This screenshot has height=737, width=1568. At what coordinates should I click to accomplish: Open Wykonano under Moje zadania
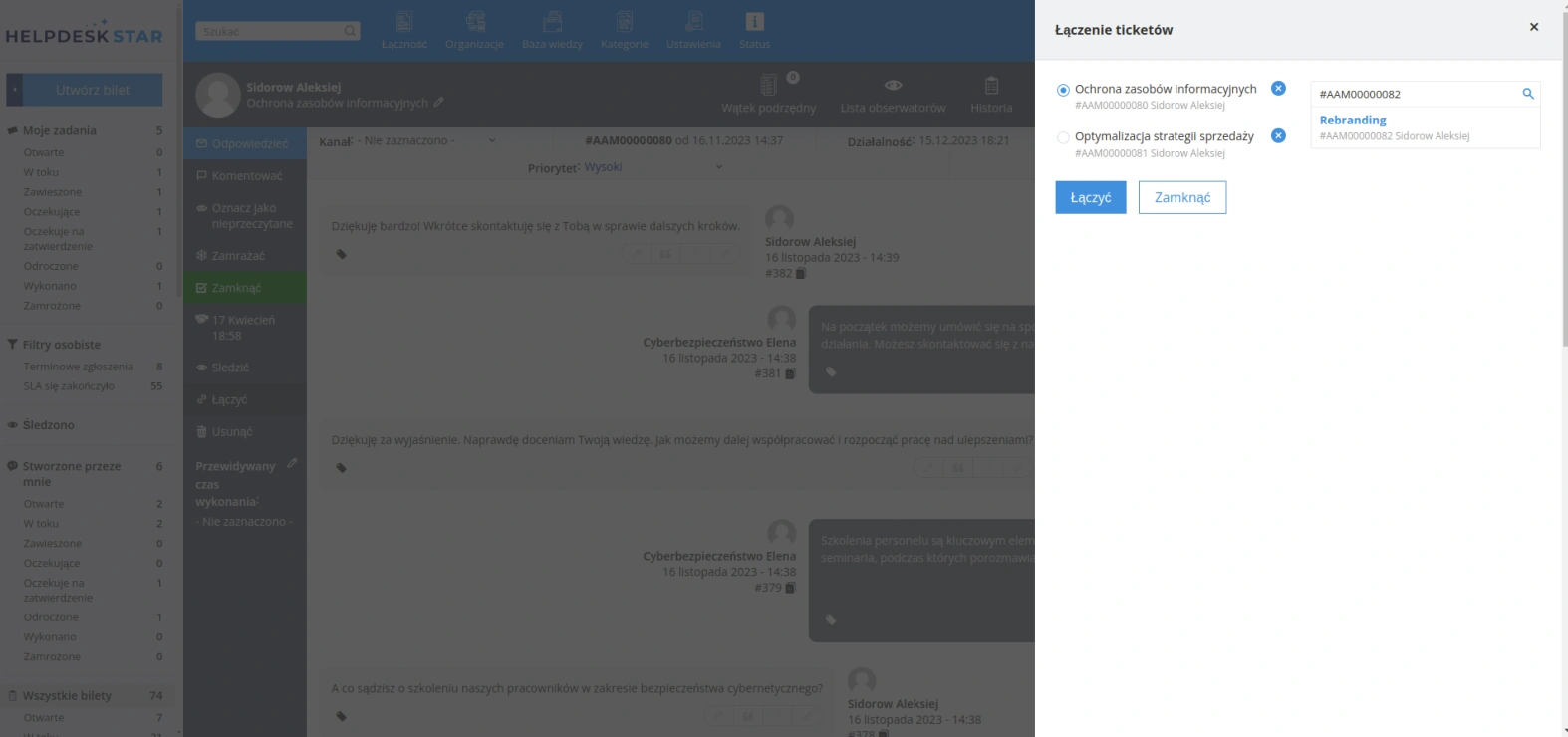pos(50,286)
